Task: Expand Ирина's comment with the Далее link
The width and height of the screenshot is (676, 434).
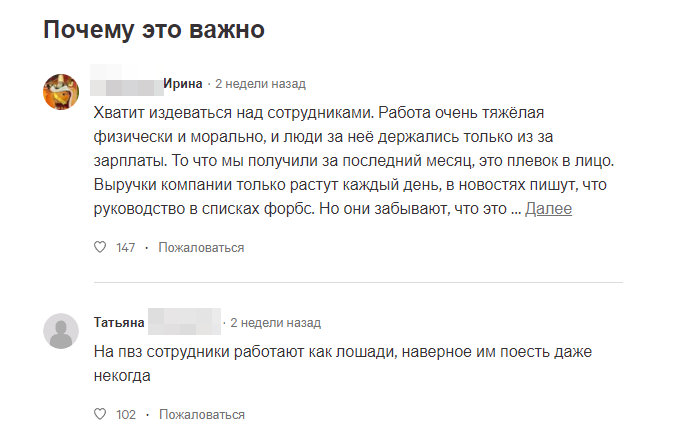Action: click(548, 209)
